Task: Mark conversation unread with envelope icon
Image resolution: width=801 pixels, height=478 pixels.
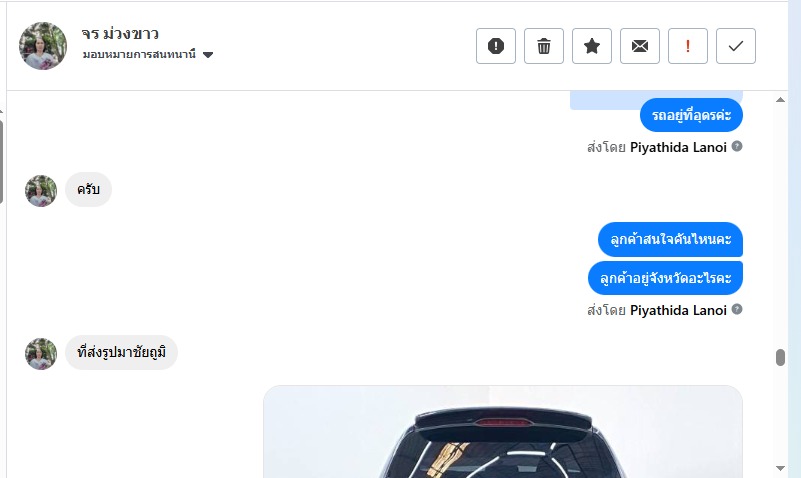Action: point(640,46)
